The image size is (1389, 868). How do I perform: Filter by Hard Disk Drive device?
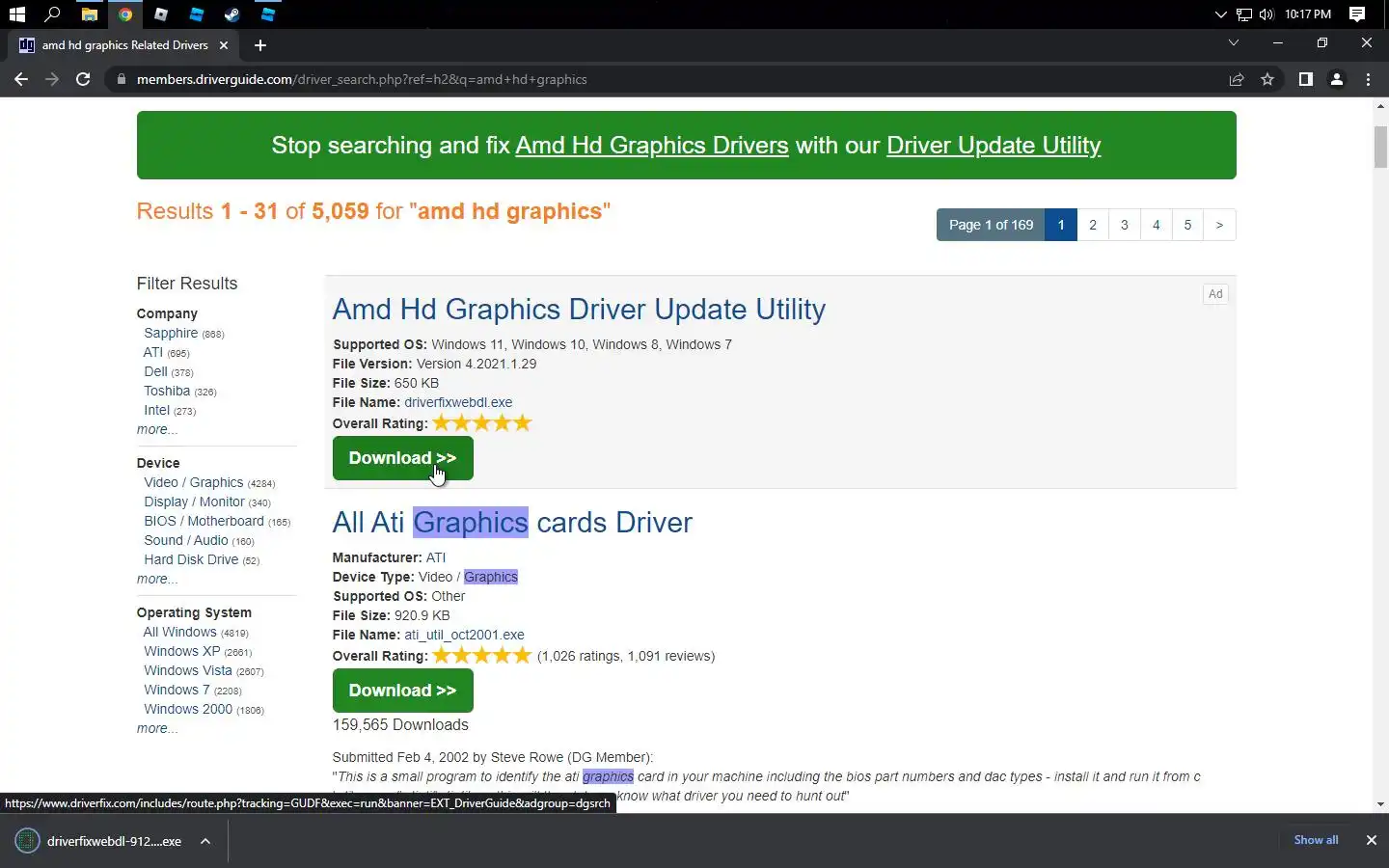[x=191, y=559]
